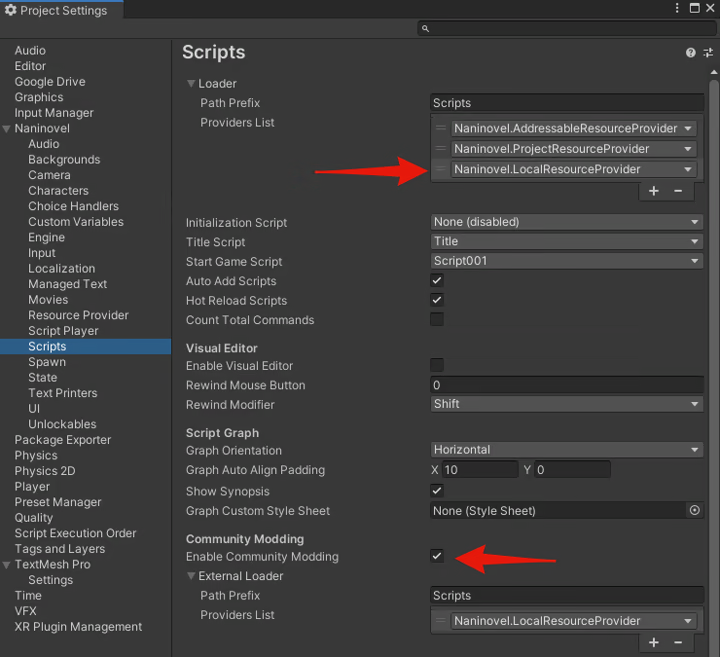Screen dimensions: 720x657
Task: Collapse the External Loader foldout
Action: 191,576
